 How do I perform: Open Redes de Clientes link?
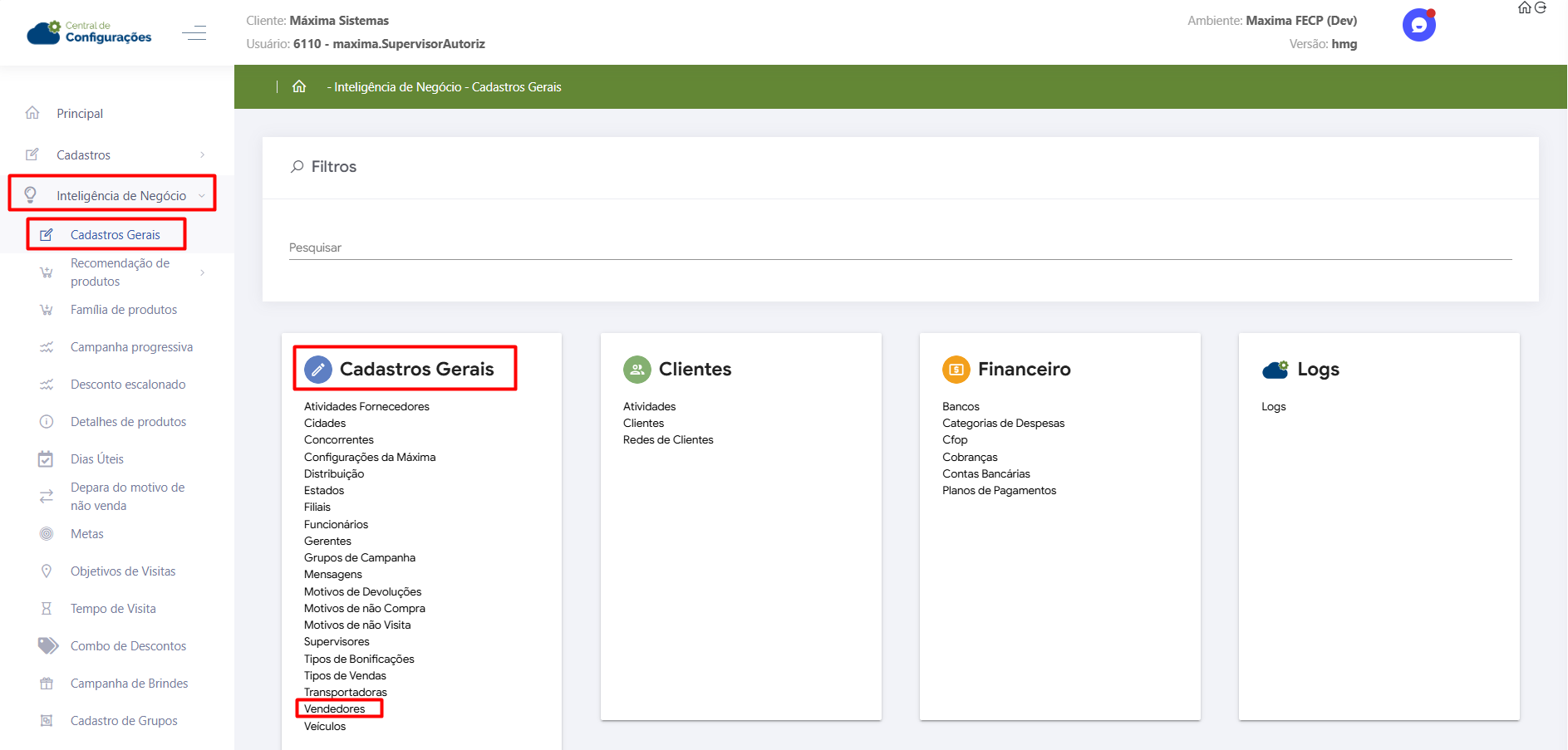click(x=668, y=440)
